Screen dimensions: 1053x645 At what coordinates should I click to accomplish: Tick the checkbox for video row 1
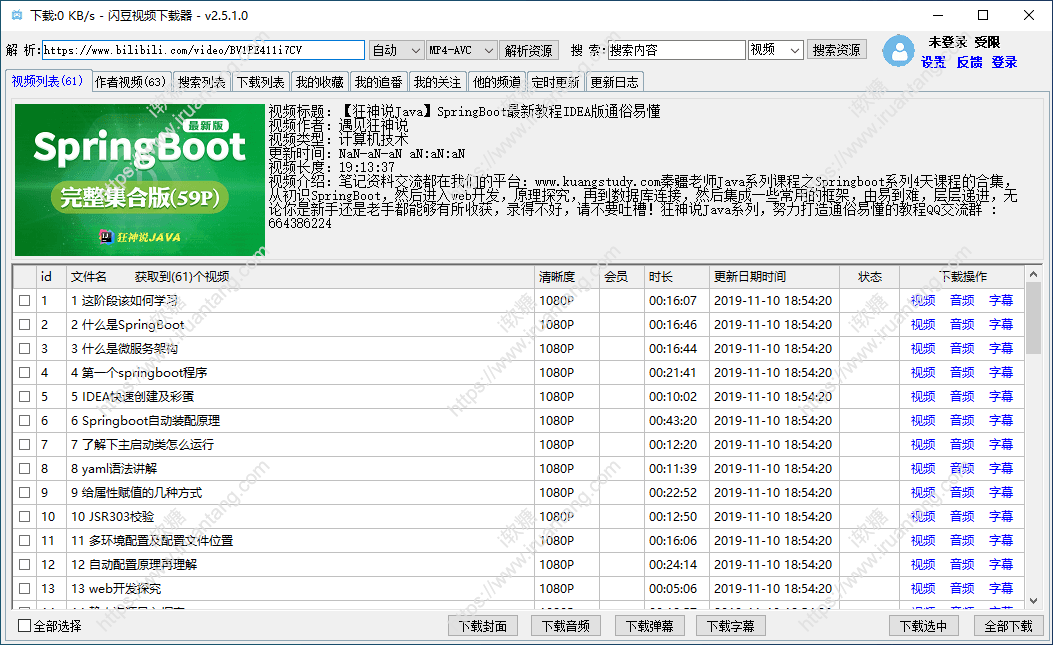[x=25, y=301]
